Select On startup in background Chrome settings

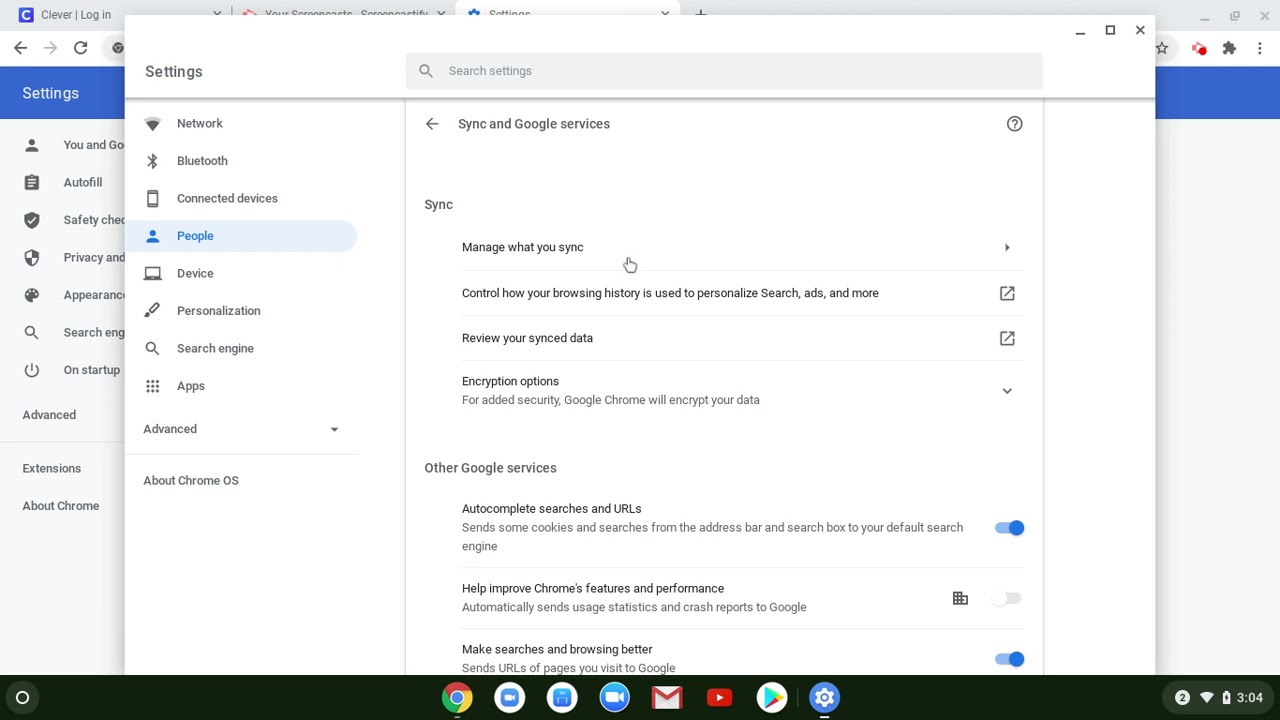coord(91,370)
